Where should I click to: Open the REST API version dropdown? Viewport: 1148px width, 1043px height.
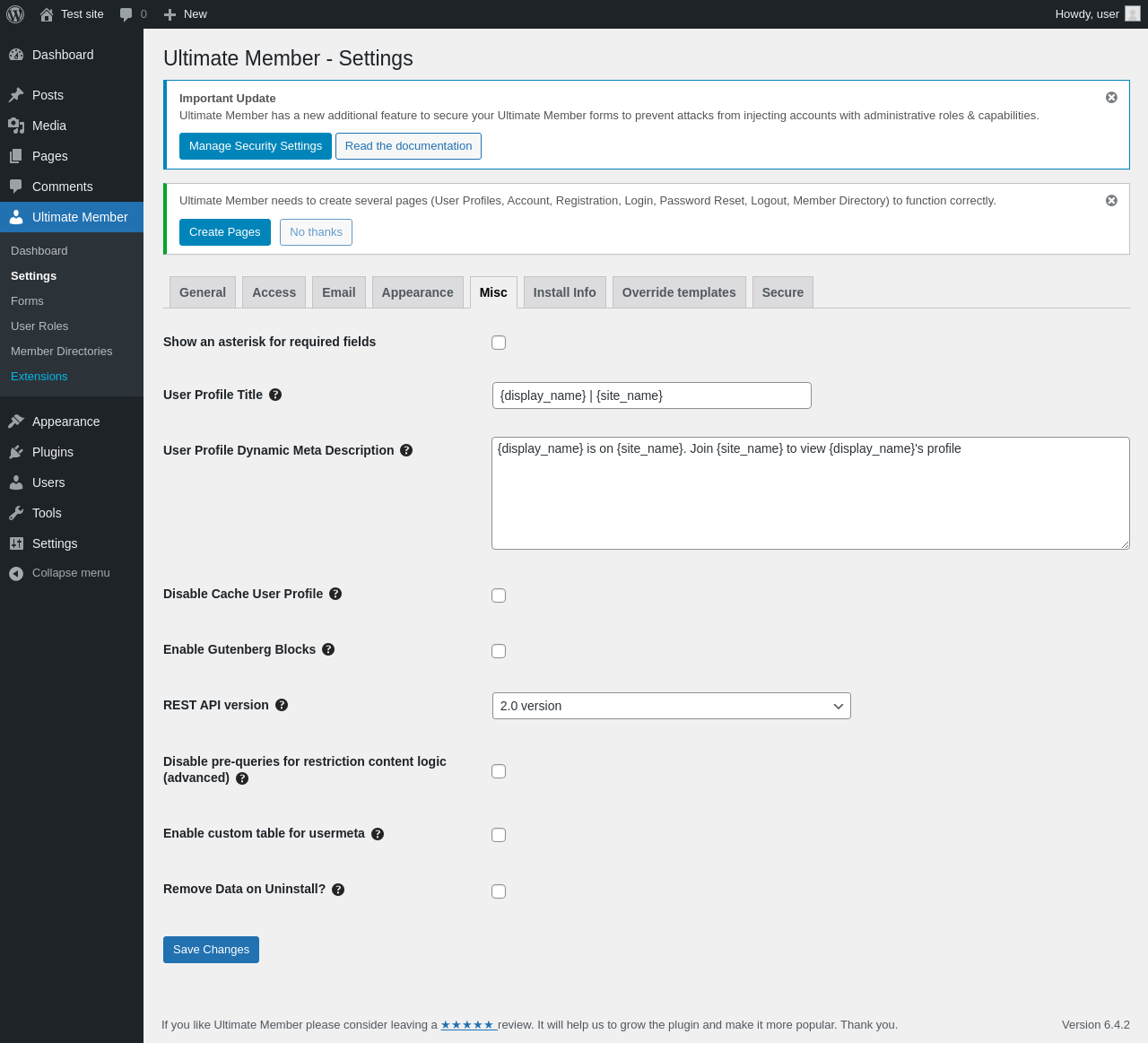[672, 706]
